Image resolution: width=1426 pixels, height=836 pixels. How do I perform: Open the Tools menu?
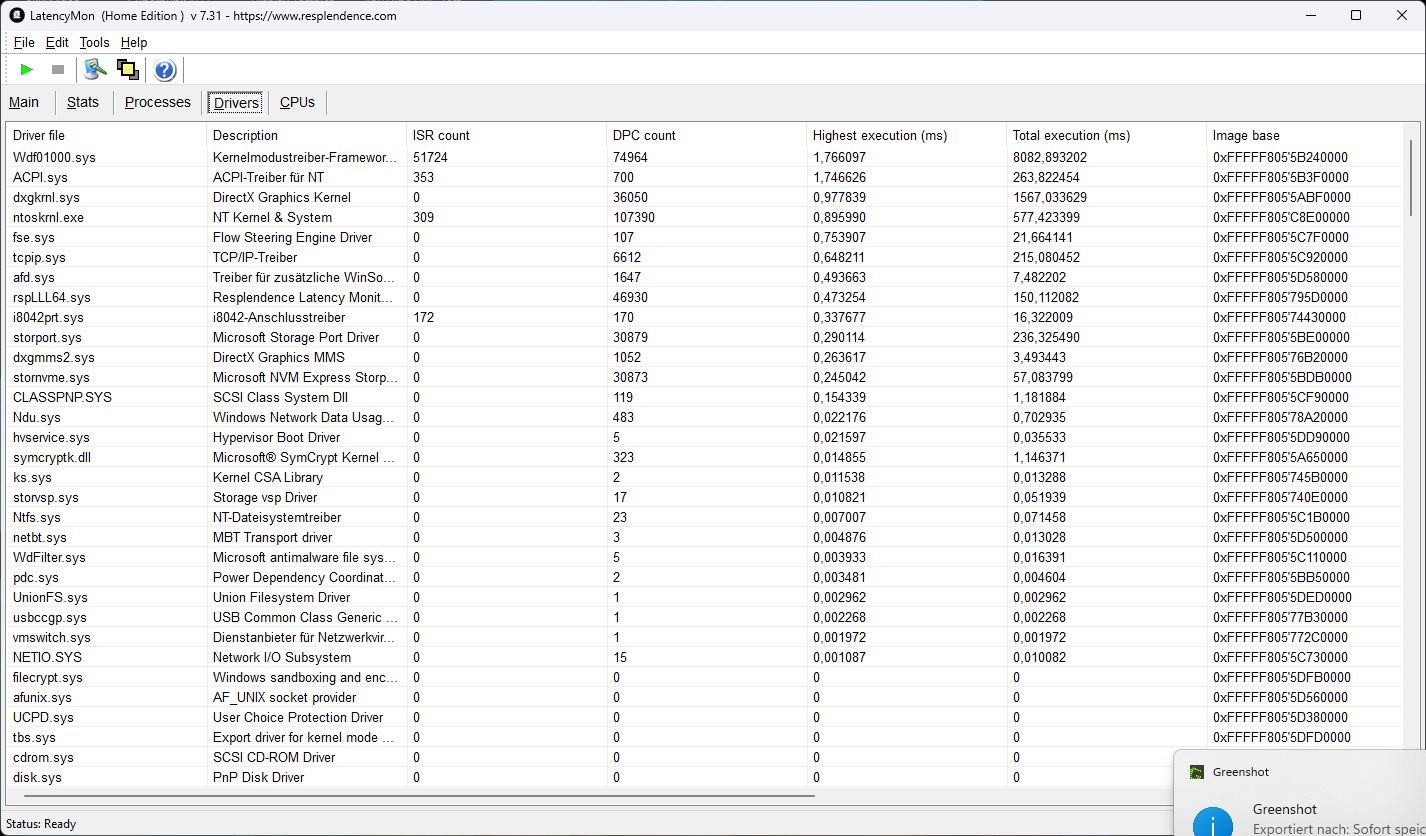94,42
